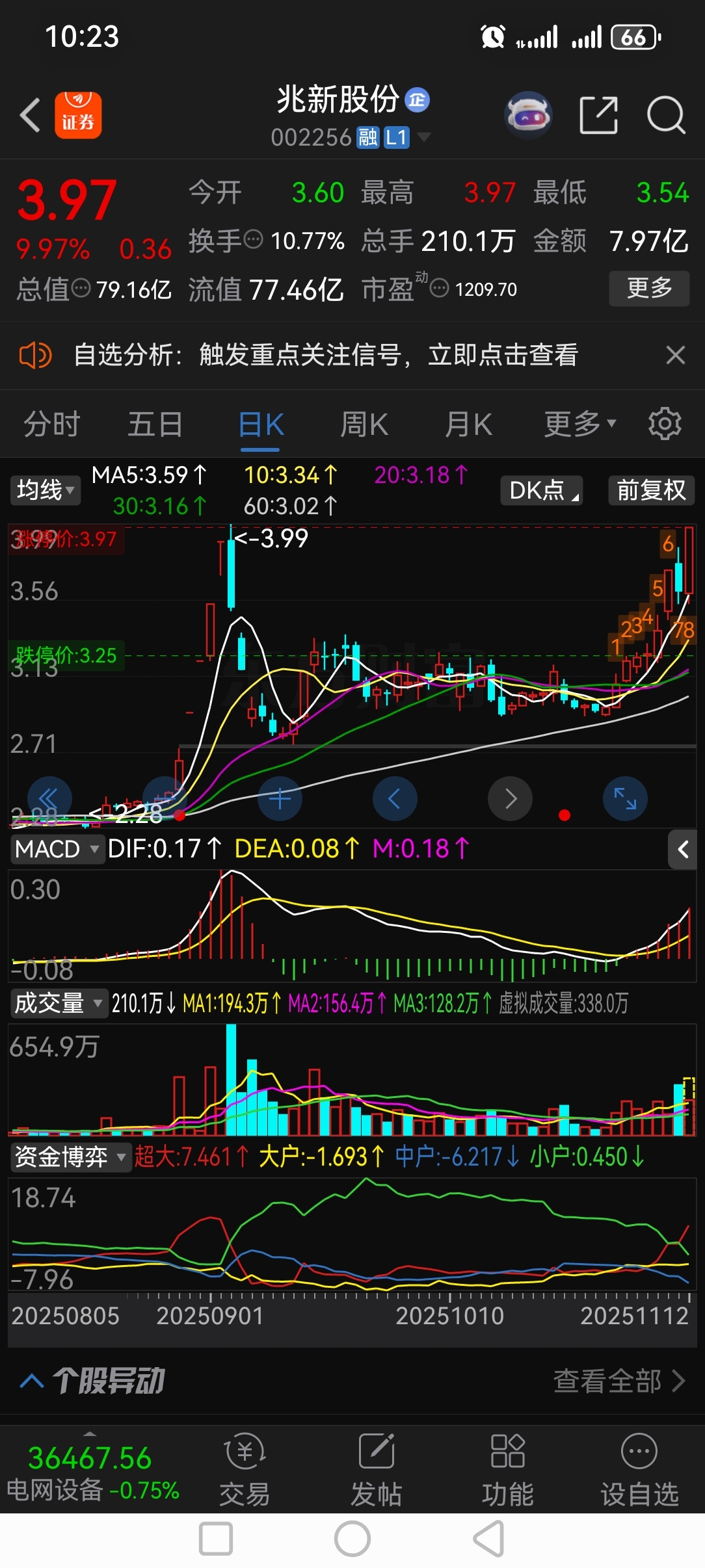This screenshot has width=705, height=1568.
Task: Tap the share/export icon
Action: point(598,115)
